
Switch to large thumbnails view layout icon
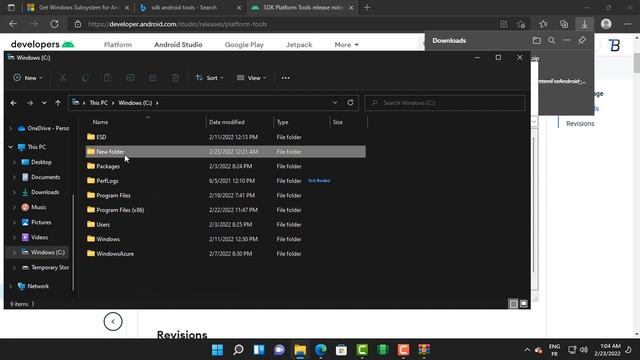click(524, 304)
